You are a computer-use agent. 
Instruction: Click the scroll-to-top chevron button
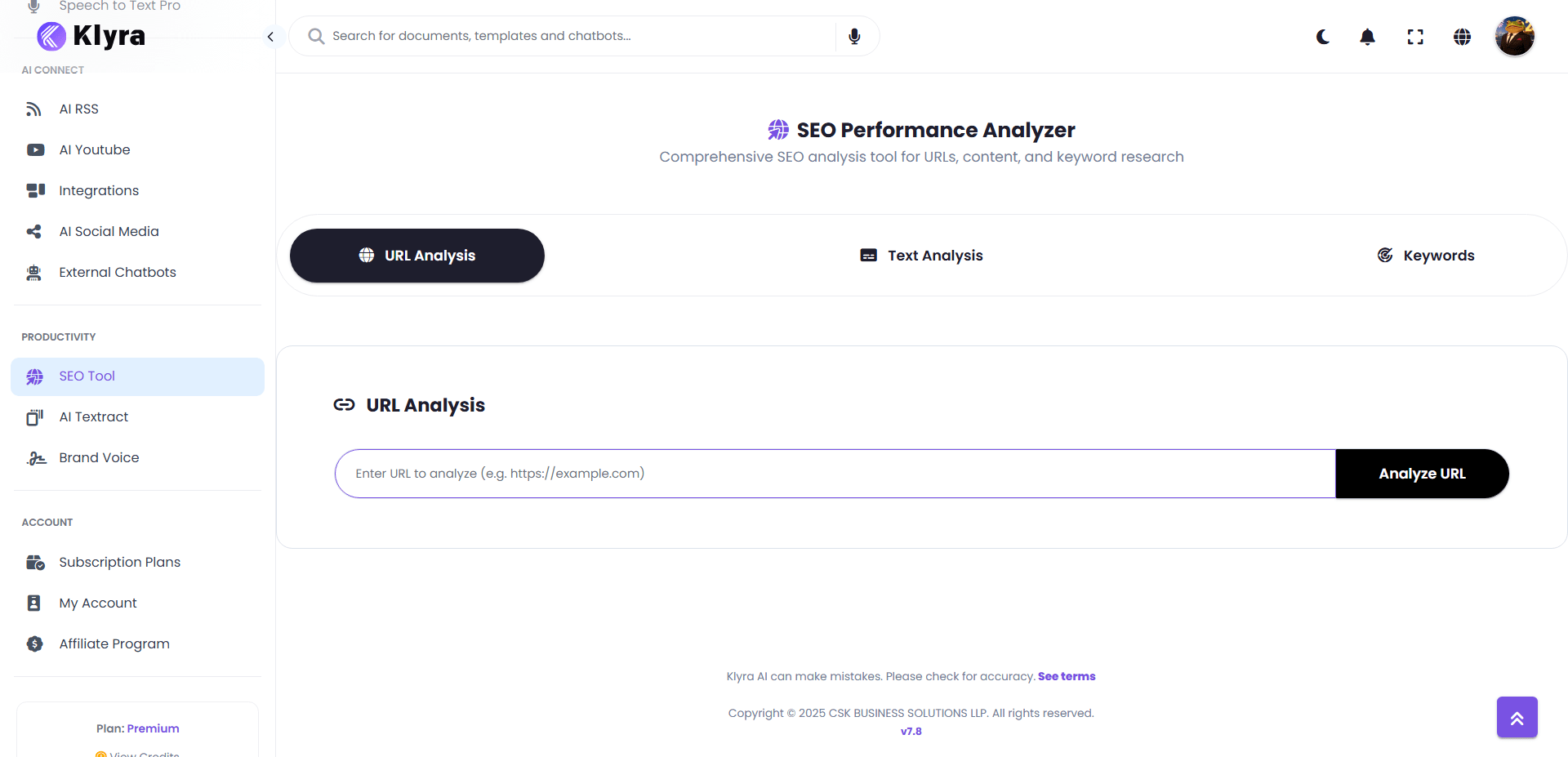point(1518,717)
